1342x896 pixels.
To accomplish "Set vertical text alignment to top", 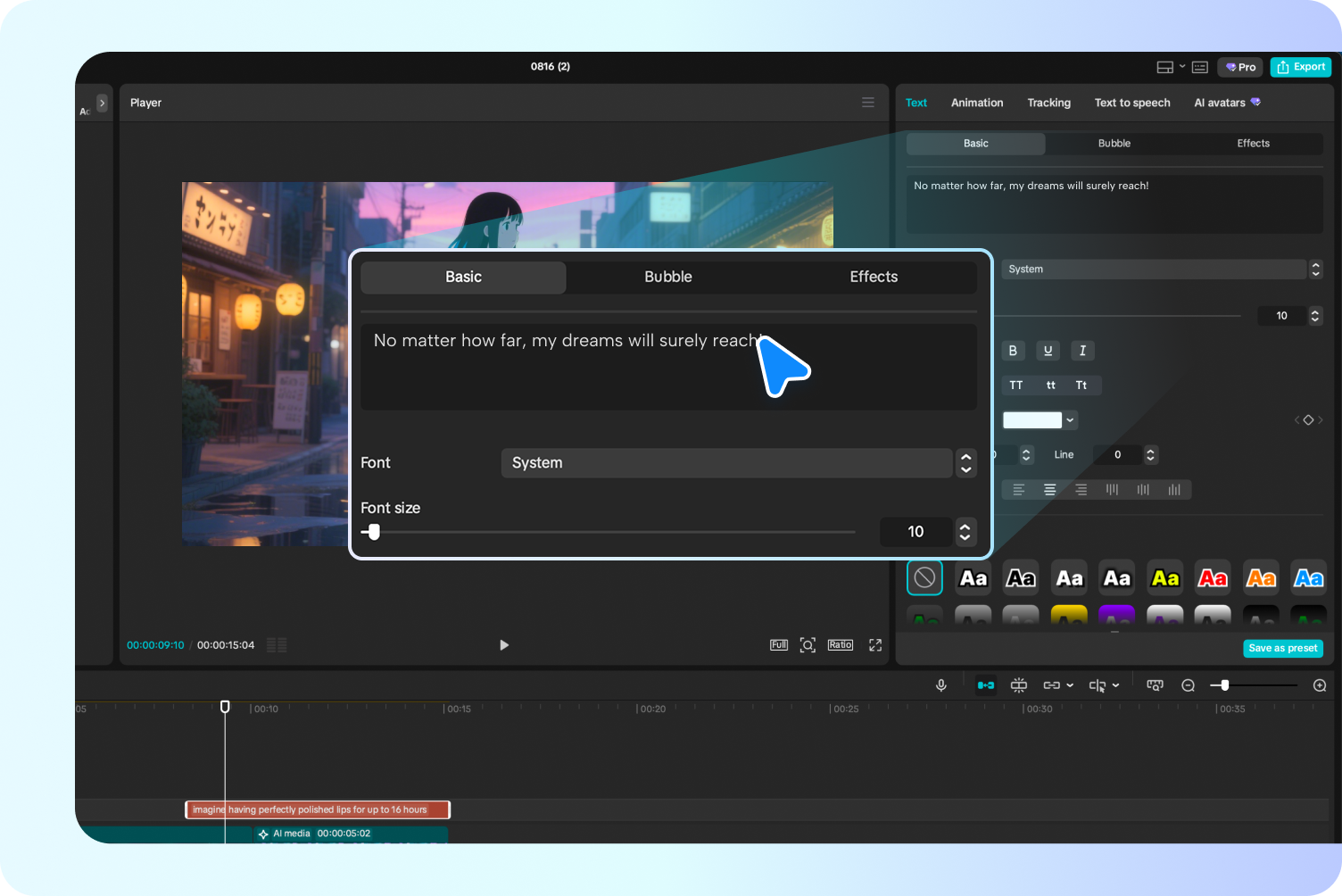I will tap(1112, 490).
